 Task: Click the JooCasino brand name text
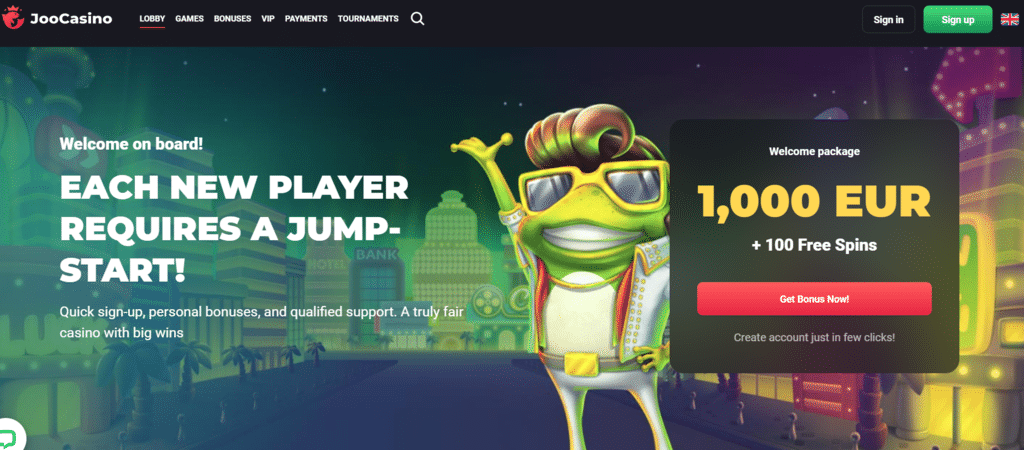tap(71, 19)
